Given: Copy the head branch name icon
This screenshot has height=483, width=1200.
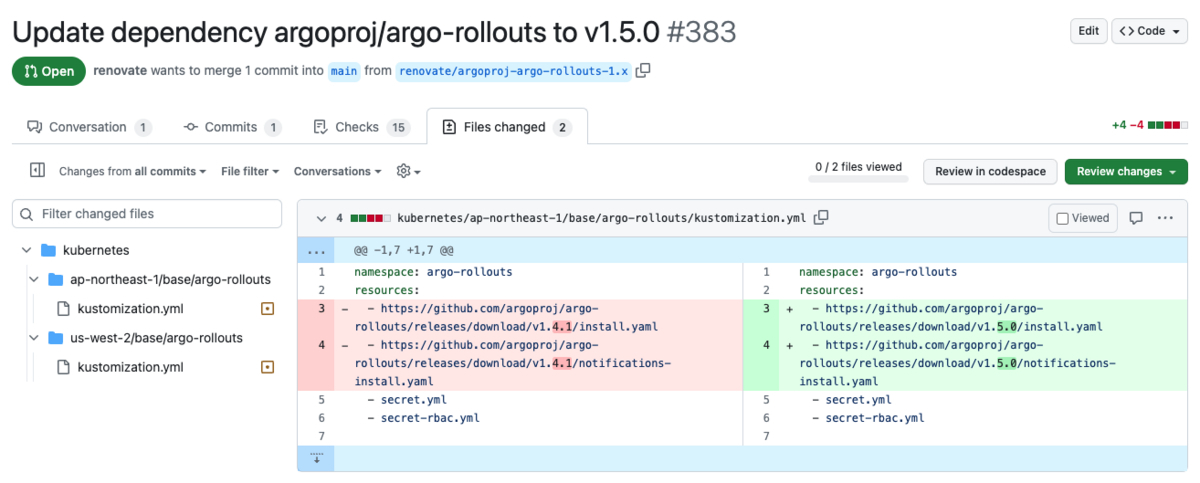Looking at the screenshot, I should click(643, 70).
